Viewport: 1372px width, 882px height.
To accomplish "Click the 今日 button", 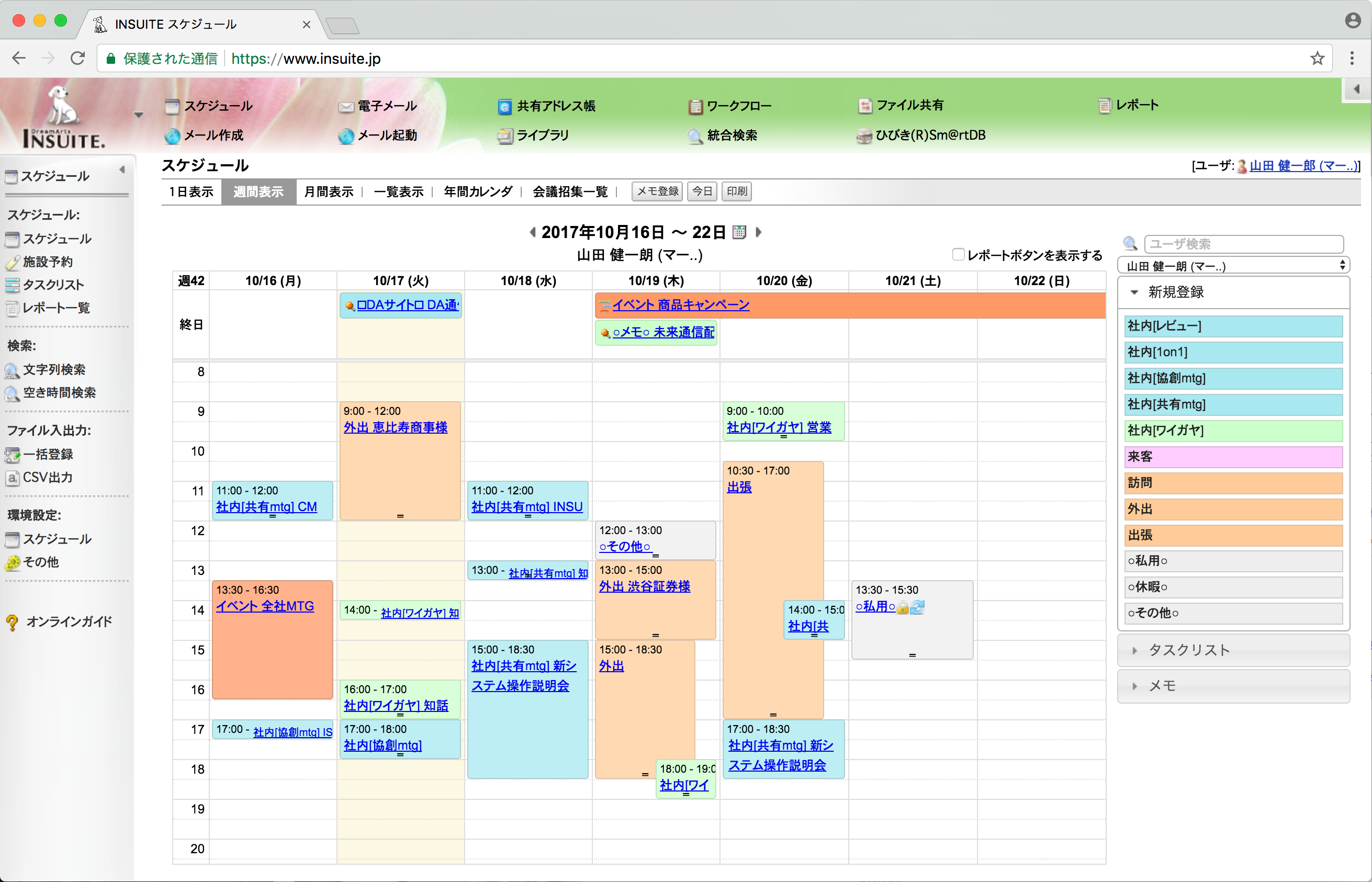I will 702,191.
